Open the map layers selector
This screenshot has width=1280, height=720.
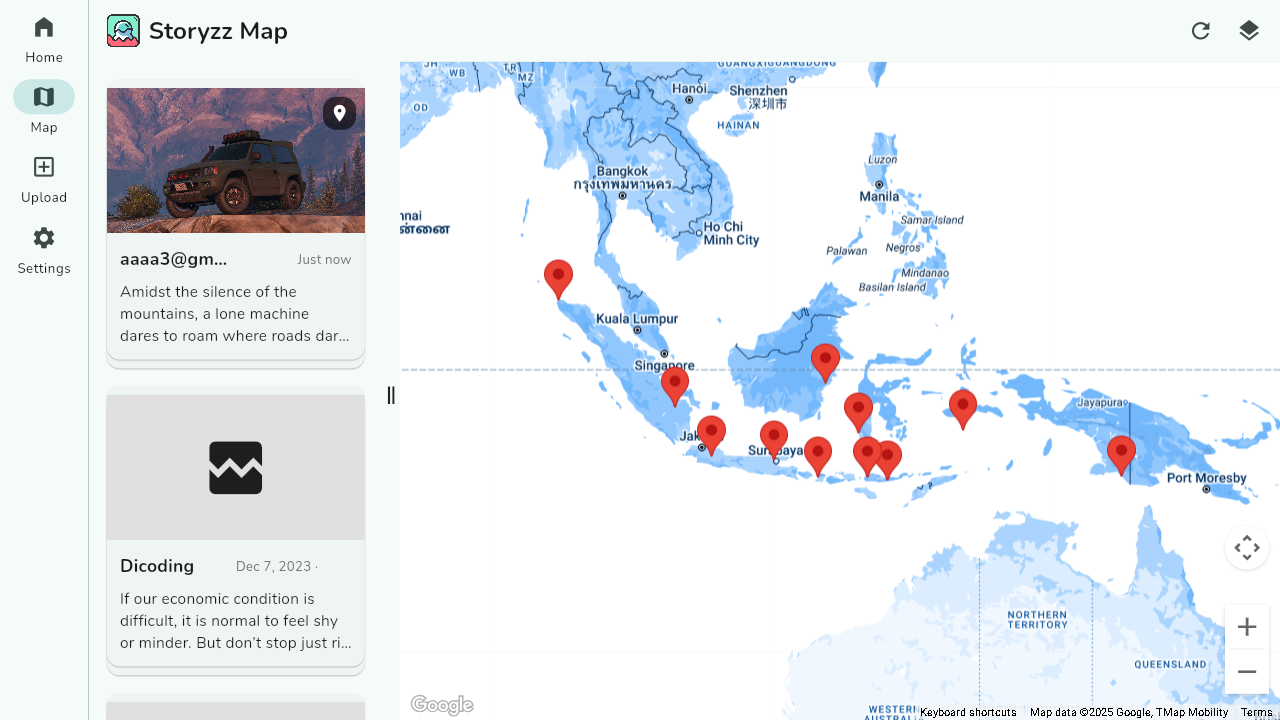[1248, 31]
